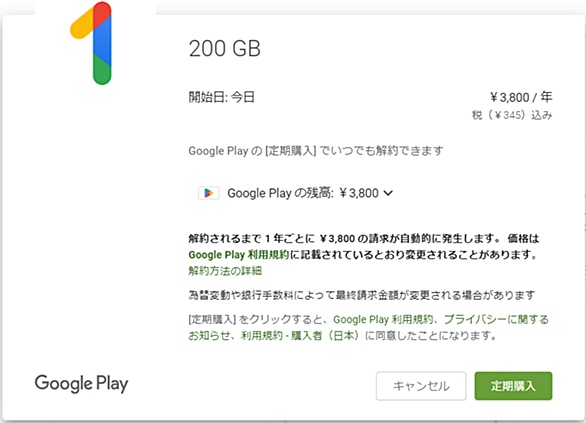Image resolution: width=586 pixels, height=423 pixels.
Task: Click the 税（¥345）込み tax note
Action: tap(512, 115)
